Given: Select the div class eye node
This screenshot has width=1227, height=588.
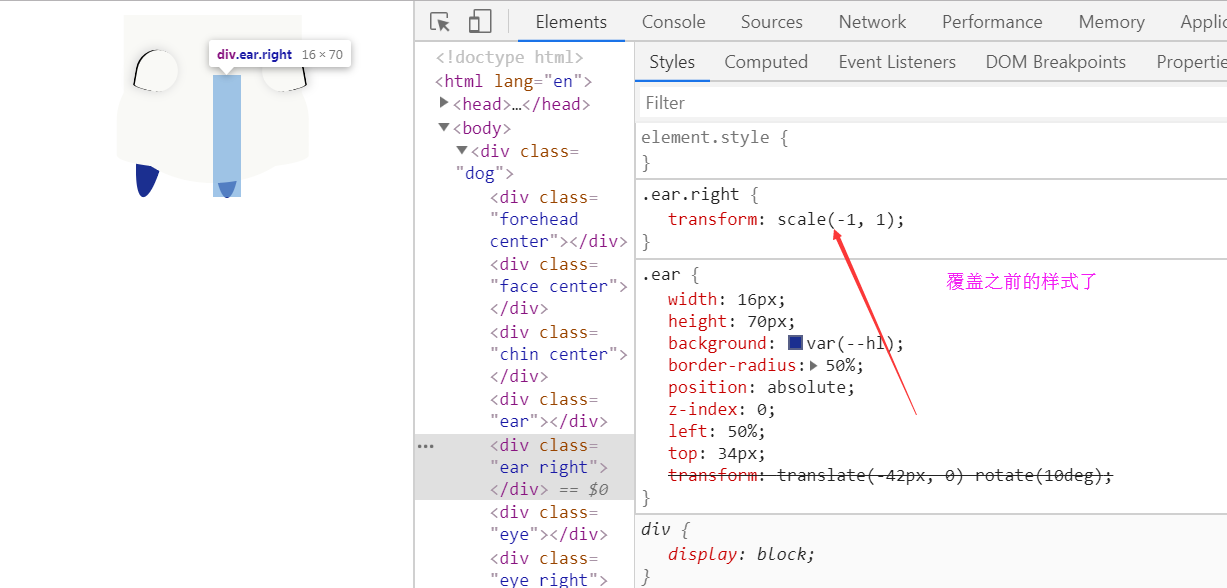Looking at the screenshot, I should coord(549,523).
